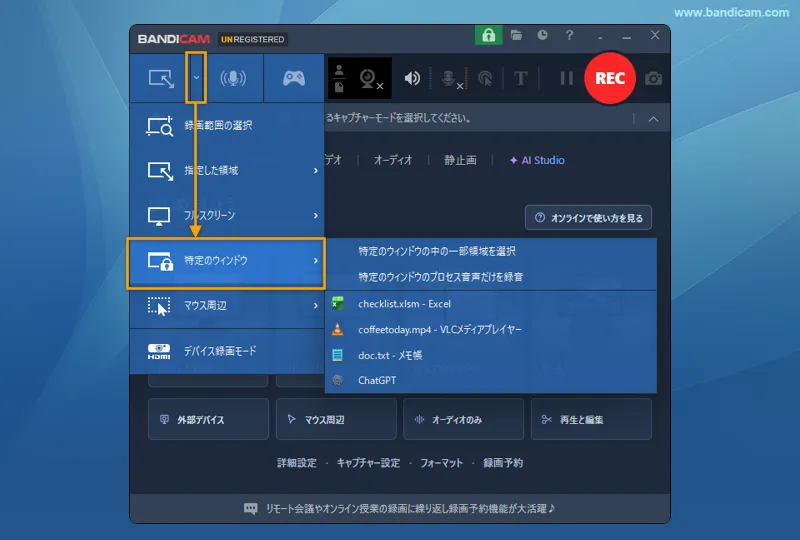Viewport: 800px width, 540px height.
Task: Choose checklist.xlsm - Excel window
Action: click(x=491, y=304)
